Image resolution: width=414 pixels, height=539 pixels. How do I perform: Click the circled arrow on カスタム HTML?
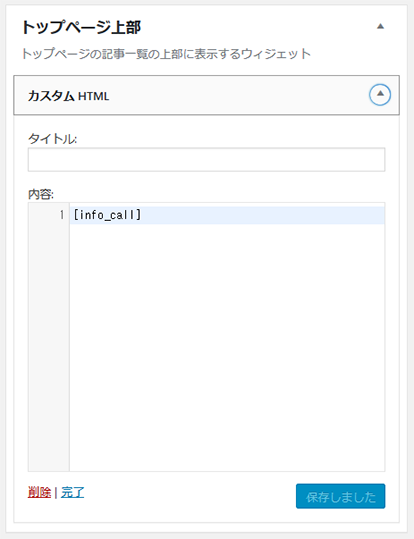click(x=380, y=95)
